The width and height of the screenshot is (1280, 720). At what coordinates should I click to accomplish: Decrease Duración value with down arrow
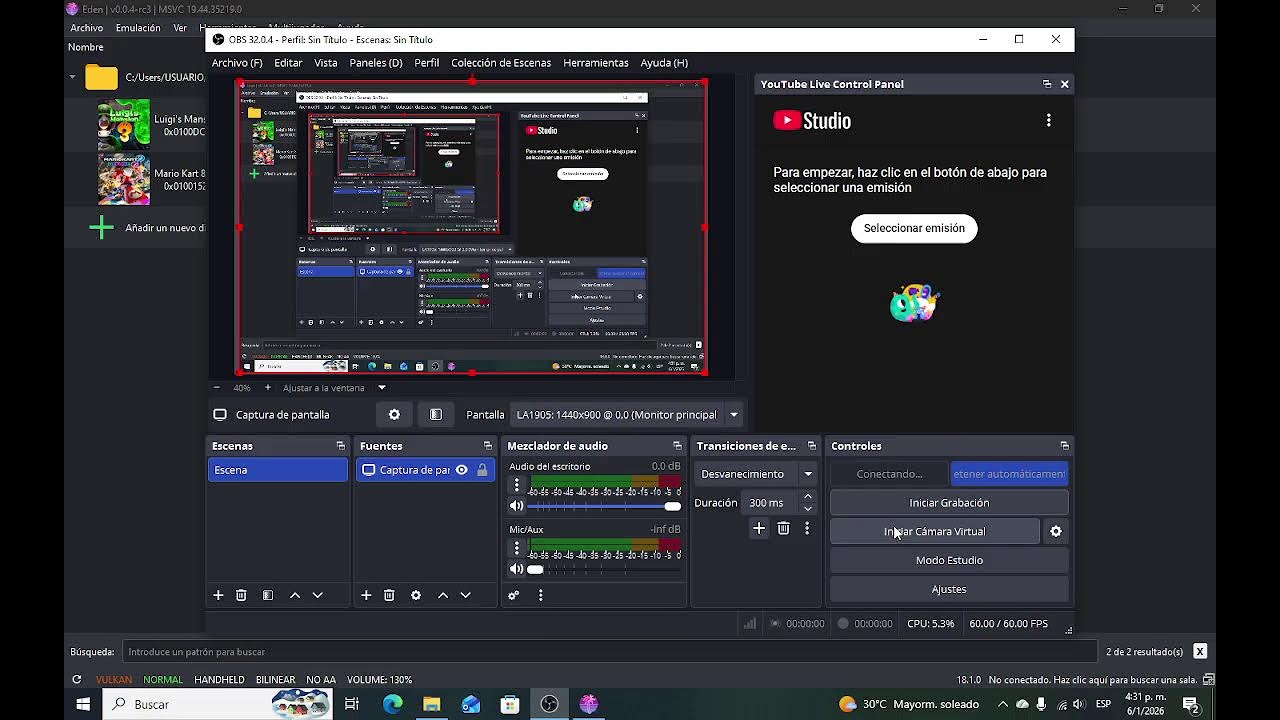point(808,509)
